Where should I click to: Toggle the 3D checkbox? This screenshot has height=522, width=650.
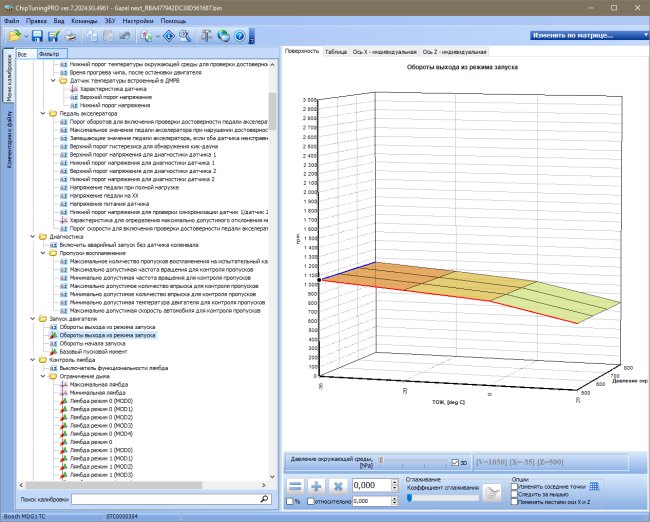click(455, 463)
